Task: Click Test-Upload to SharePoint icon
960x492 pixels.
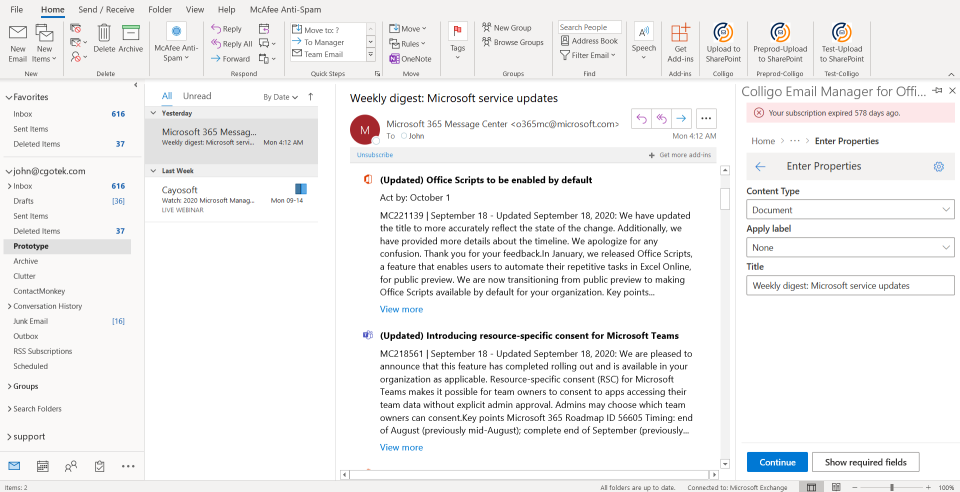Action: point(842,43)
